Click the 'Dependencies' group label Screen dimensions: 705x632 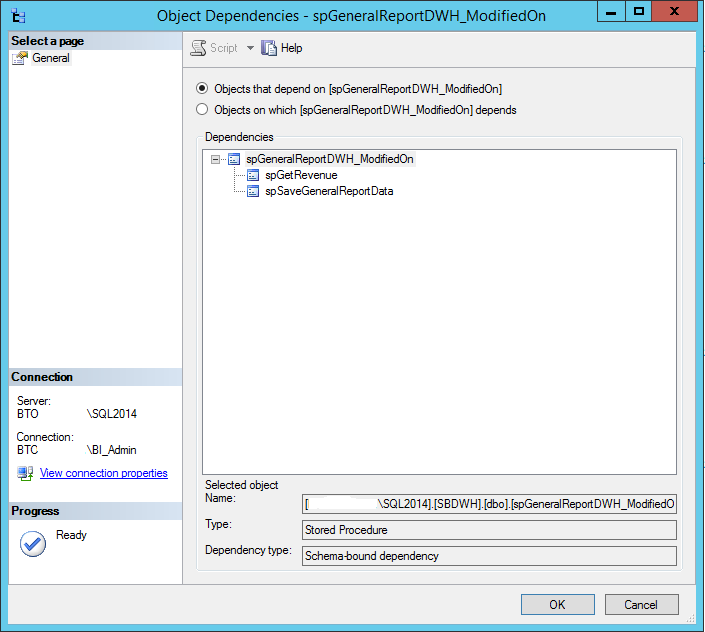(x=239, y=137)
